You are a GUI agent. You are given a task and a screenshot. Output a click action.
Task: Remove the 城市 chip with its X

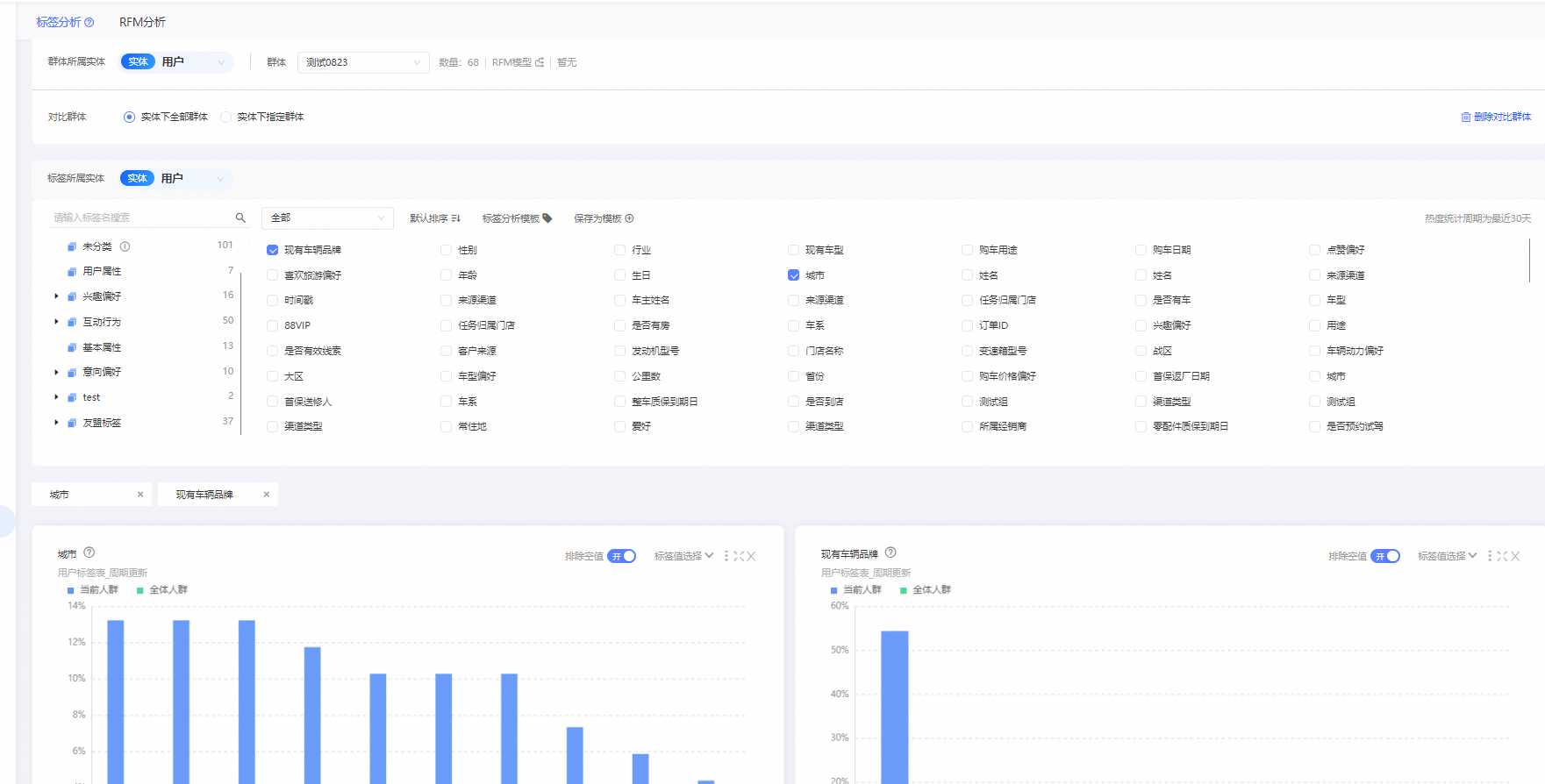140,495
